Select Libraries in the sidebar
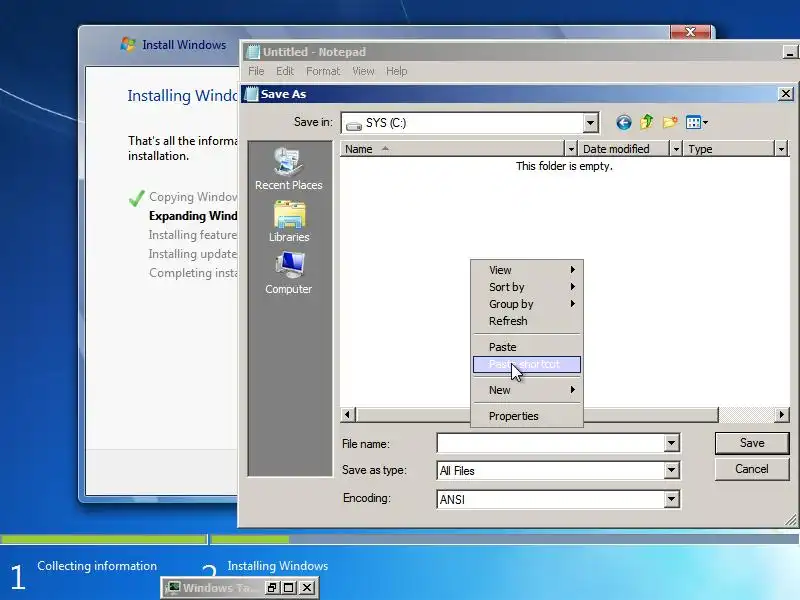 [289, 221]
